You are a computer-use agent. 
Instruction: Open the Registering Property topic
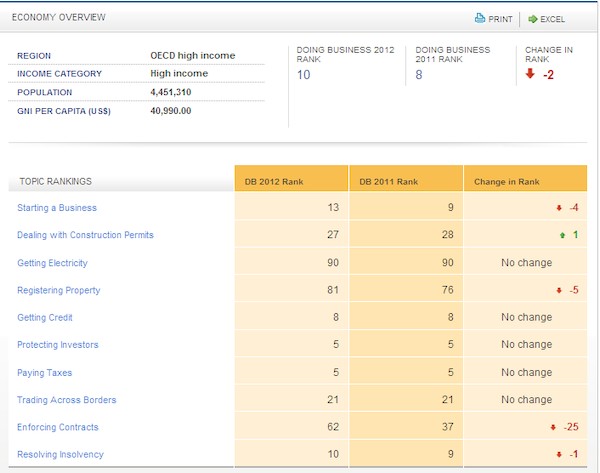click(x=58, y=290)
